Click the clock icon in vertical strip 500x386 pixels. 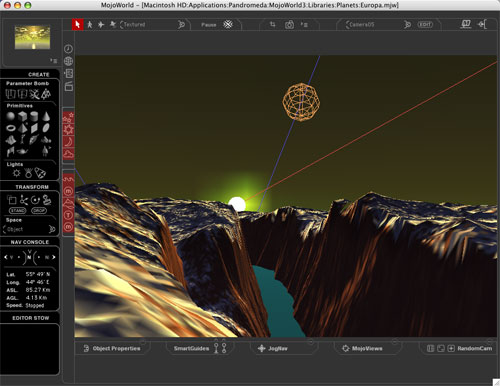[68, 49]
